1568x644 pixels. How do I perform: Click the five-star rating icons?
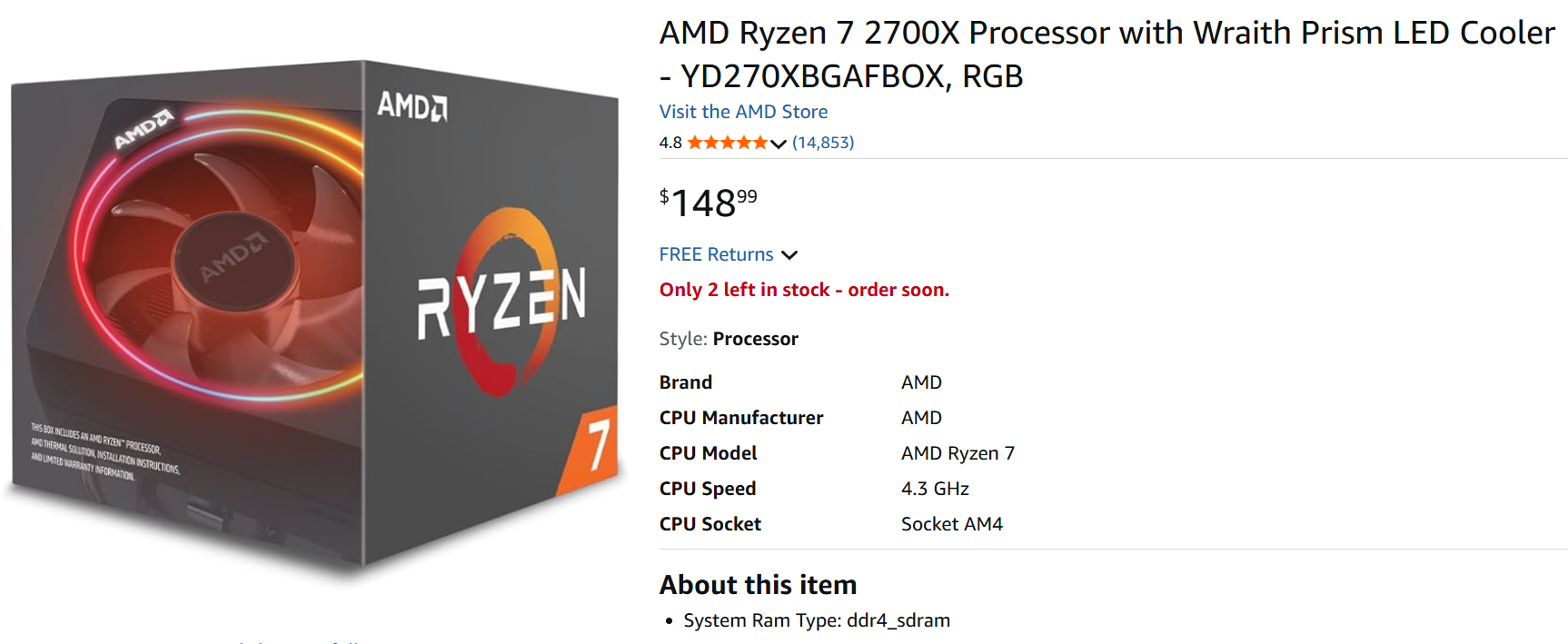click(x=727, y=143)
